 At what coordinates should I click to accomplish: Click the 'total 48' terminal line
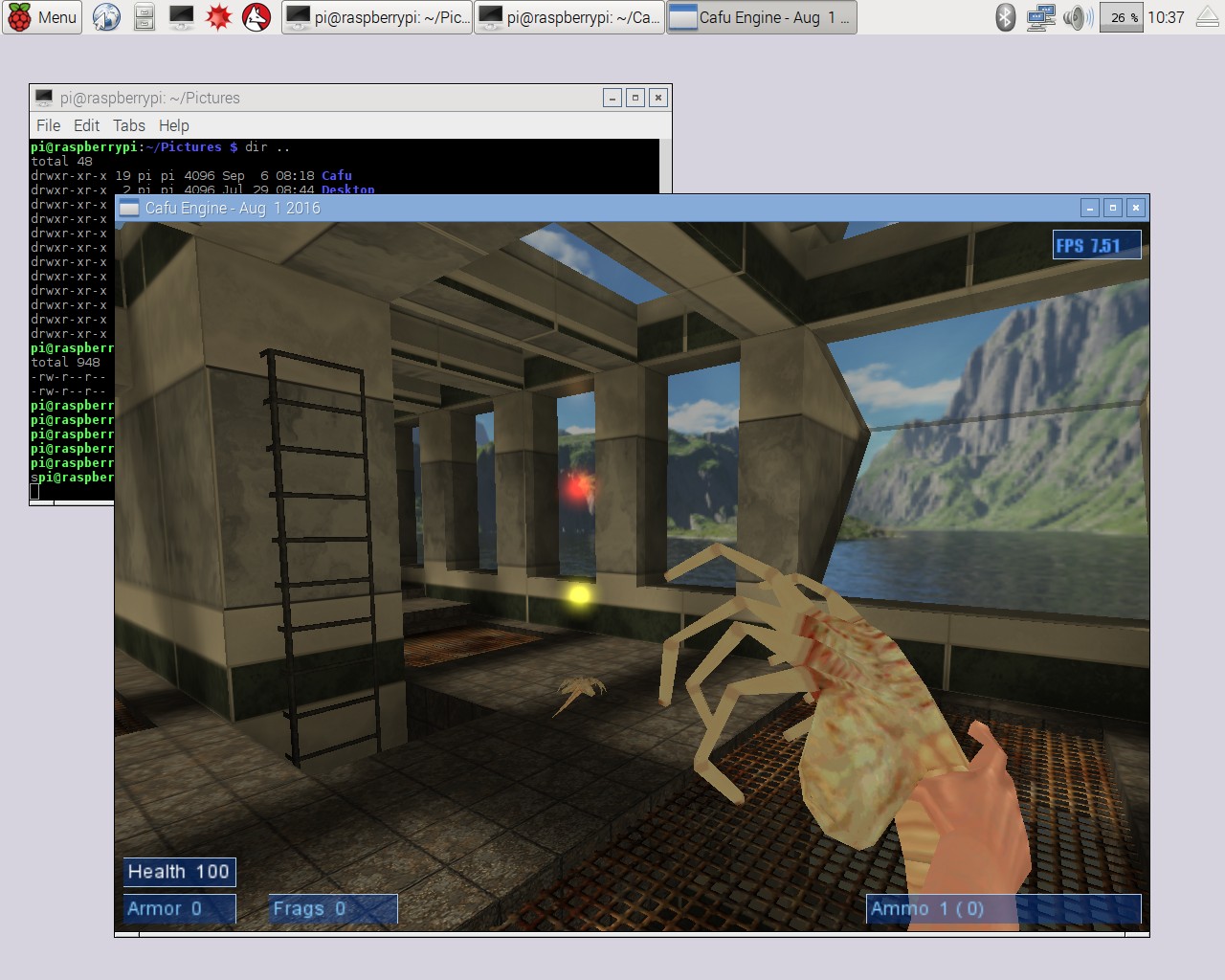(x=61, y=162)
